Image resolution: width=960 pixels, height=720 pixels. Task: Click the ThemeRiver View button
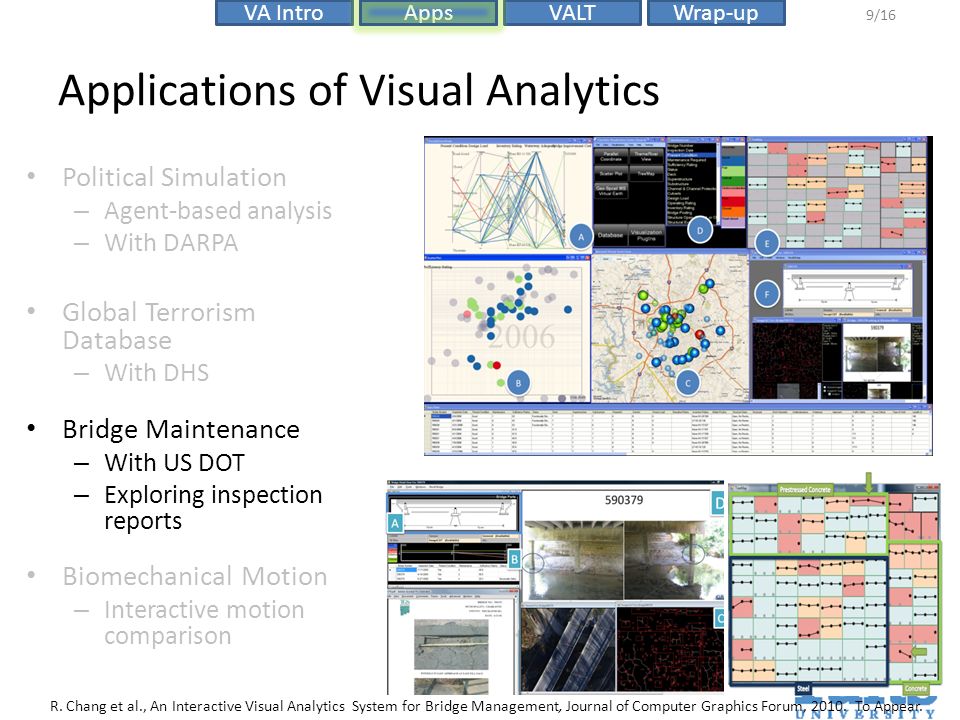(647, 156)
